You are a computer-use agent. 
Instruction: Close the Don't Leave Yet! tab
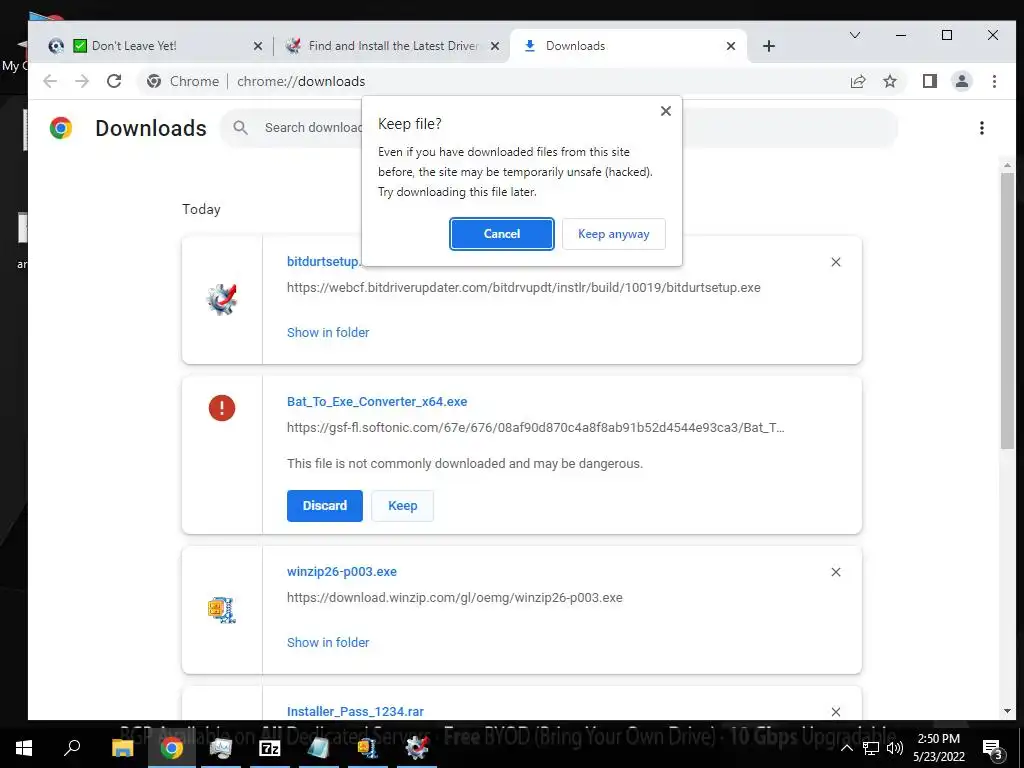tap(257, 46)
